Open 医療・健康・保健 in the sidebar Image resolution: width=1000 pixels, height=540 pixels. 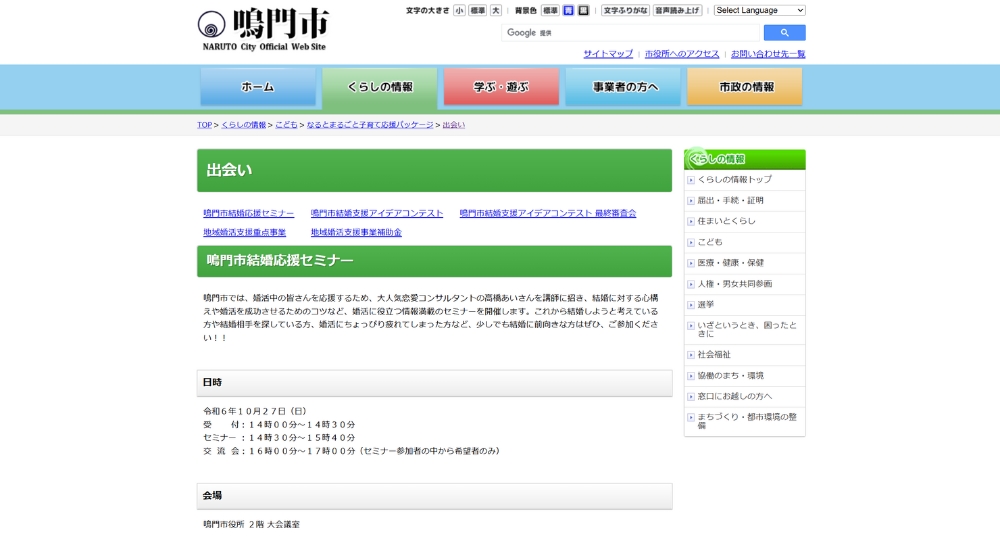[730, 263]
